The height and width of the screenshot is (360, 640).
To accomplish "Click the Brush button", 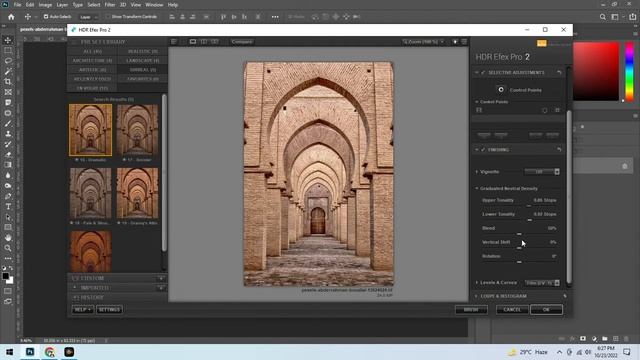I will [471, 310].
